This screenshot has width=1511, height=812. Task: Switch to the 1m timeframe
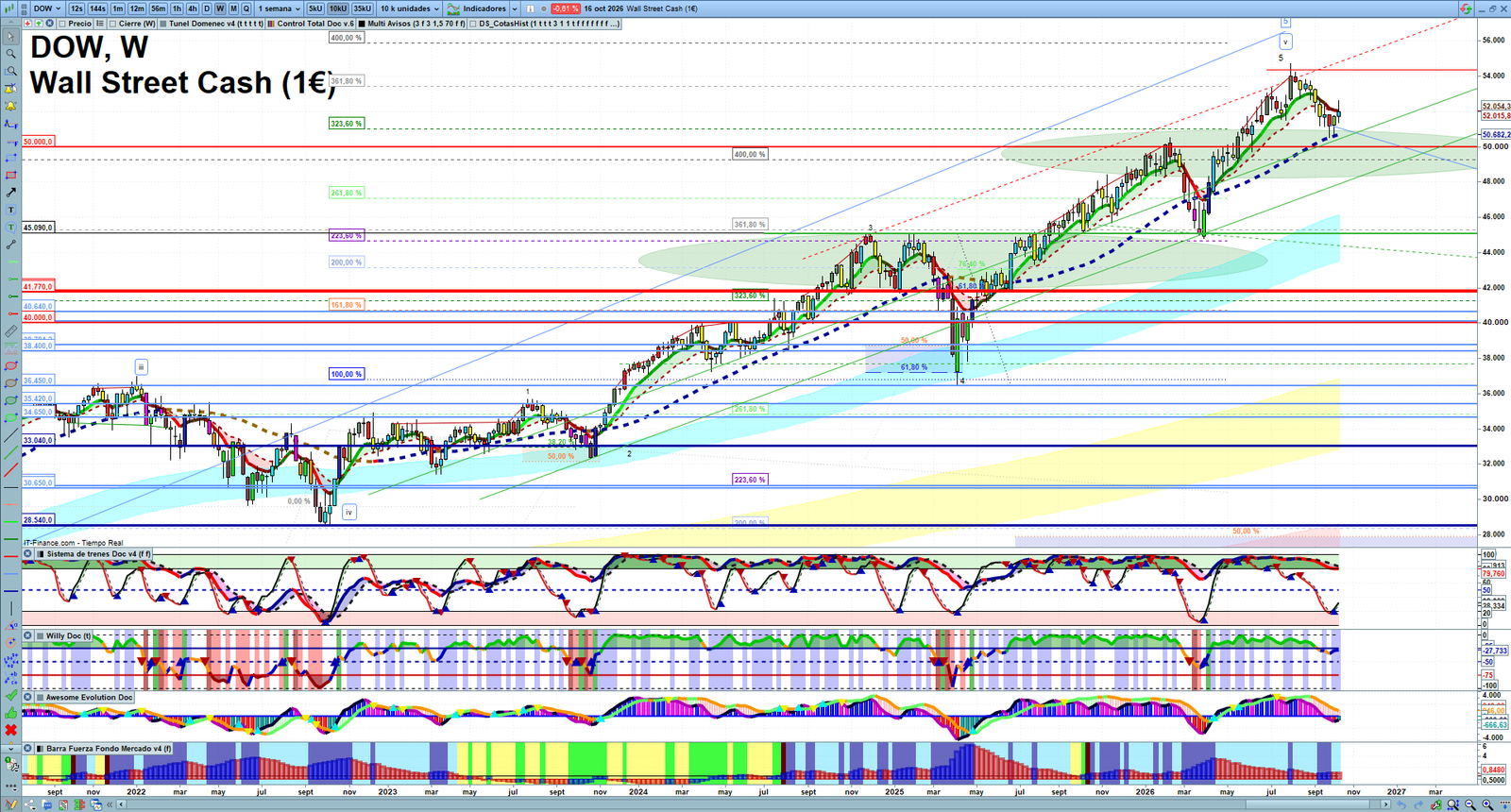click(118, 8)
